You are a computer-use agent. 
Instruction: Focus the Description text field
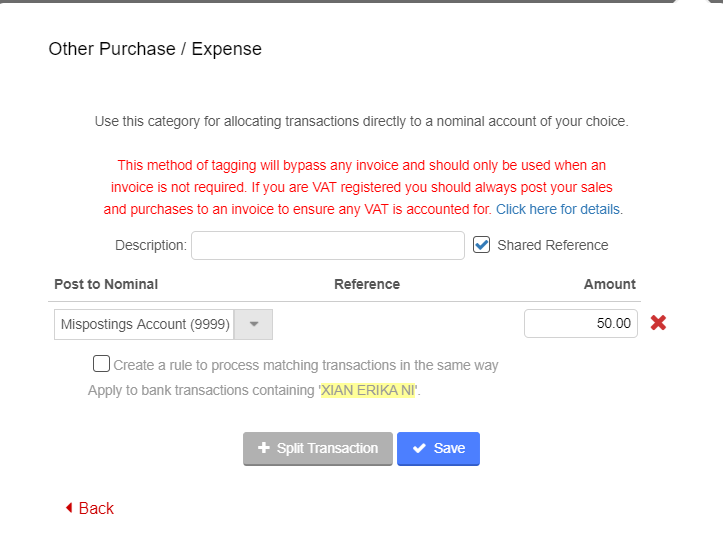pos(327,245)
